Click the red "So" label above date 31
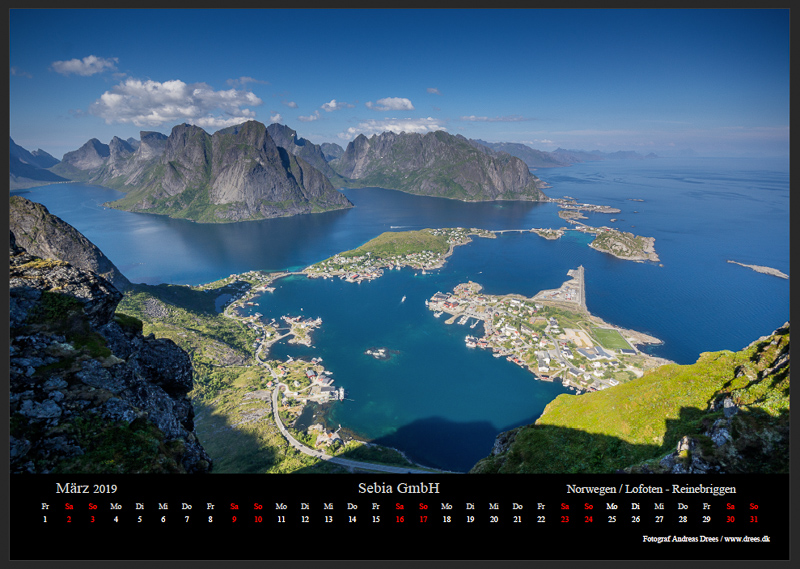Screen dimensions: 800x569 coord(754,506)
